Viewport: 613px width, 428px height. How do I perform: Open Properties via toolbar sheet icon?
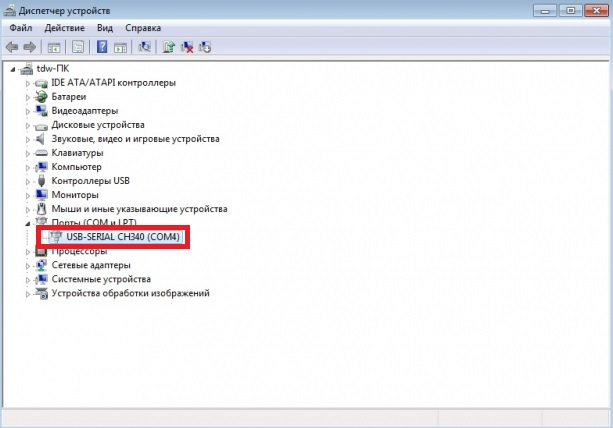point(78,47)
